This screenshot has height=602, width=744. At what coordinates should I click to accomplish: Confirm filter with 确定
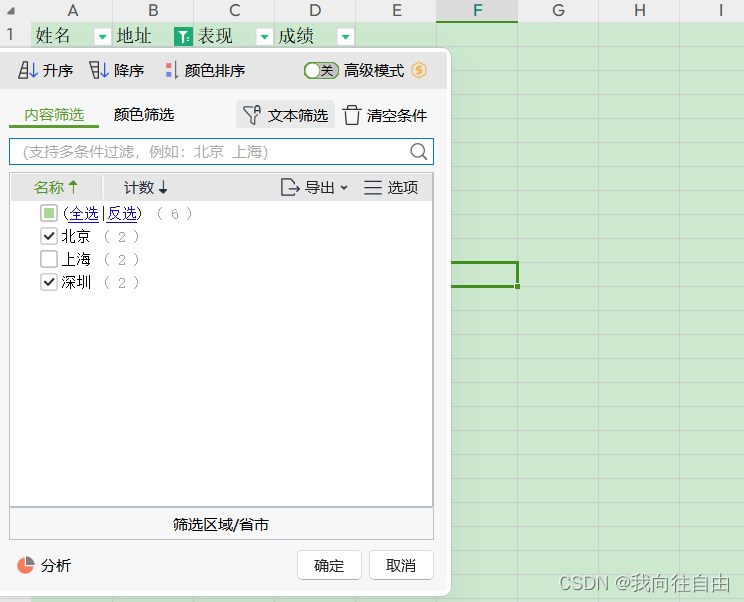329,565
